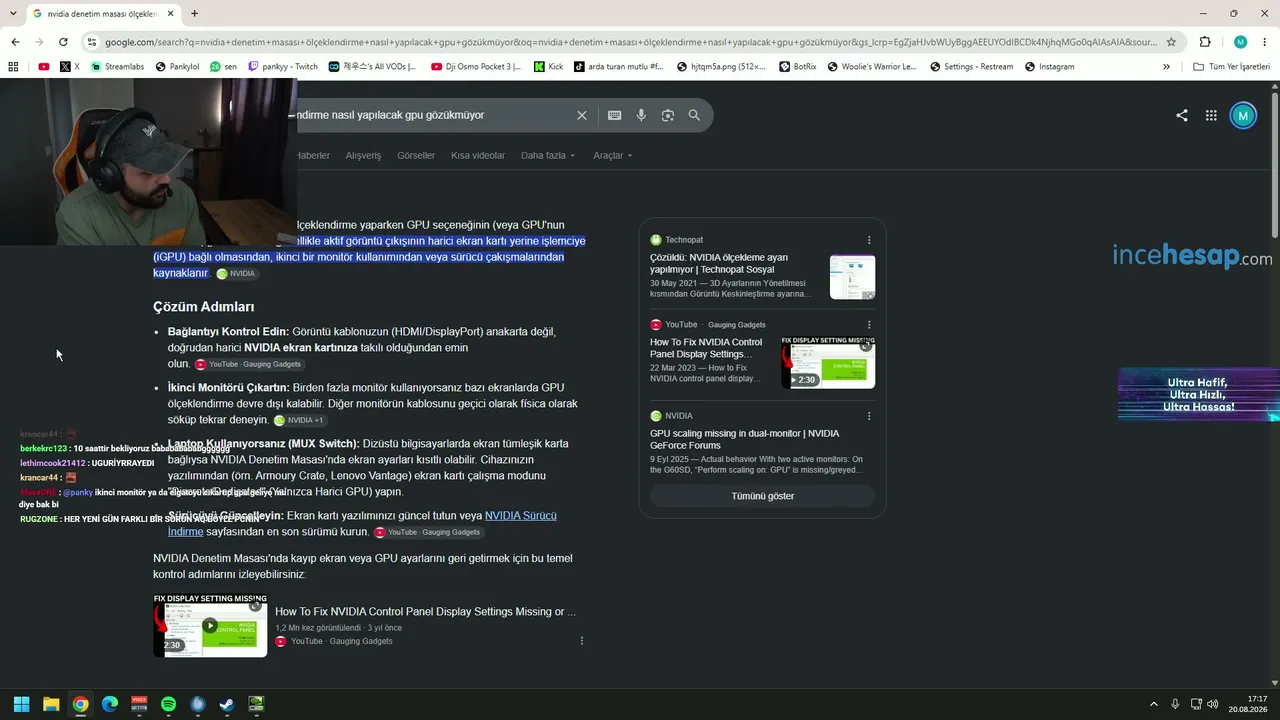Open the 'Tüm Yer İşaretleri' bookmarks folder
This screenshot has height=720, width=1280.
1231,67
